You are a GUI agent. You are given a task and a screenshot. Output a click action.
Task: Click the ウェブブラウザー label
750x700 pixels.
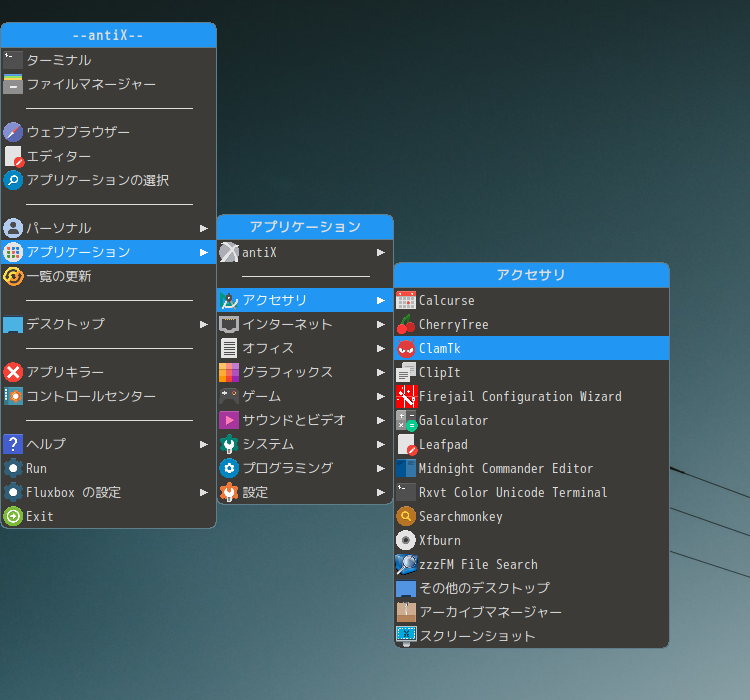click(78, 132)
